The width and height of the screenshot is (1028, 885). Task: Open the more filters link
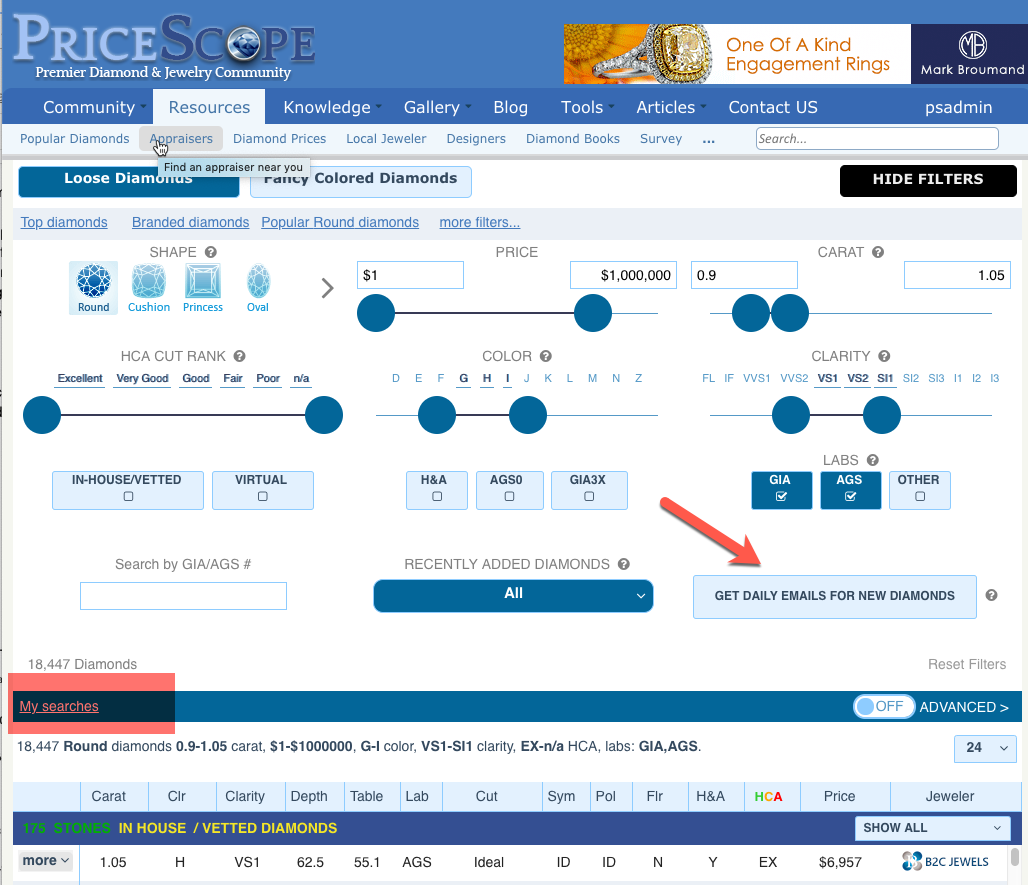coord(479,222)
